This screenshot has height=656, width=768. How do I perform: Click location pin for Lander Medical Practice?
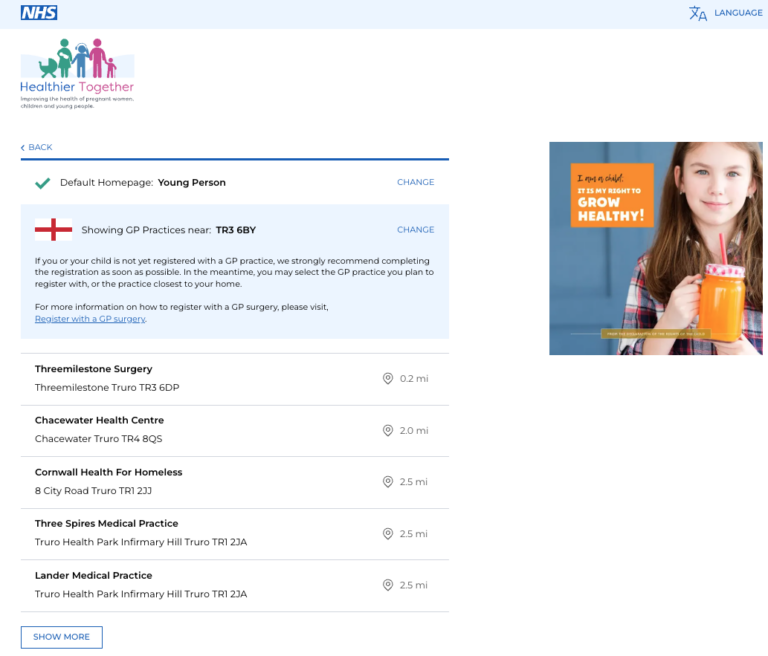pyautogui.click(x=387, y=585)
